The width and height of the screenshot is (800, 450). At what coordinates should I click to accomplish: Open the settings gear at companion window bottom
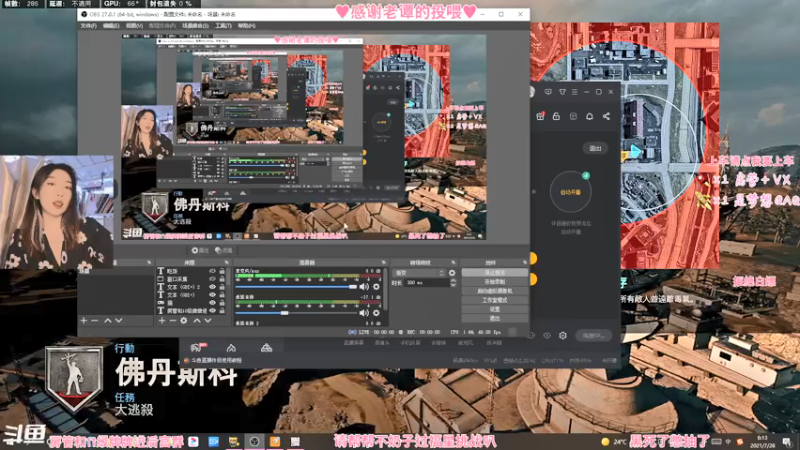pyautogui.click(x=563, y=335)
